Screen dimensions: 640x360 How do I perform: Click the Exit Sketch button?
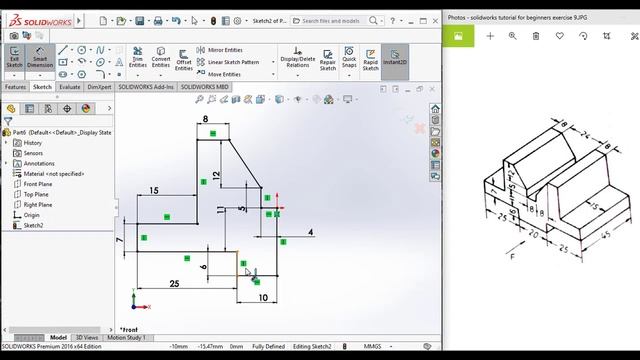[x=14, y=57]
